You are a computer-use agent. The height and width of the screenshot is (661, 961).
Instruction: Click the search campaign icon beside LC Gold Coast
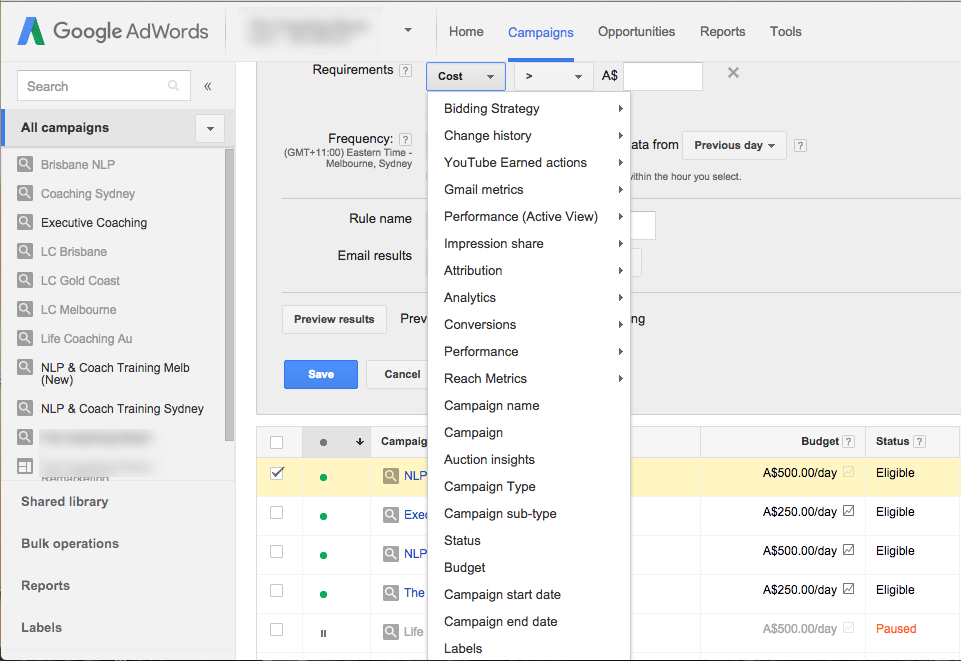[25, 280]
